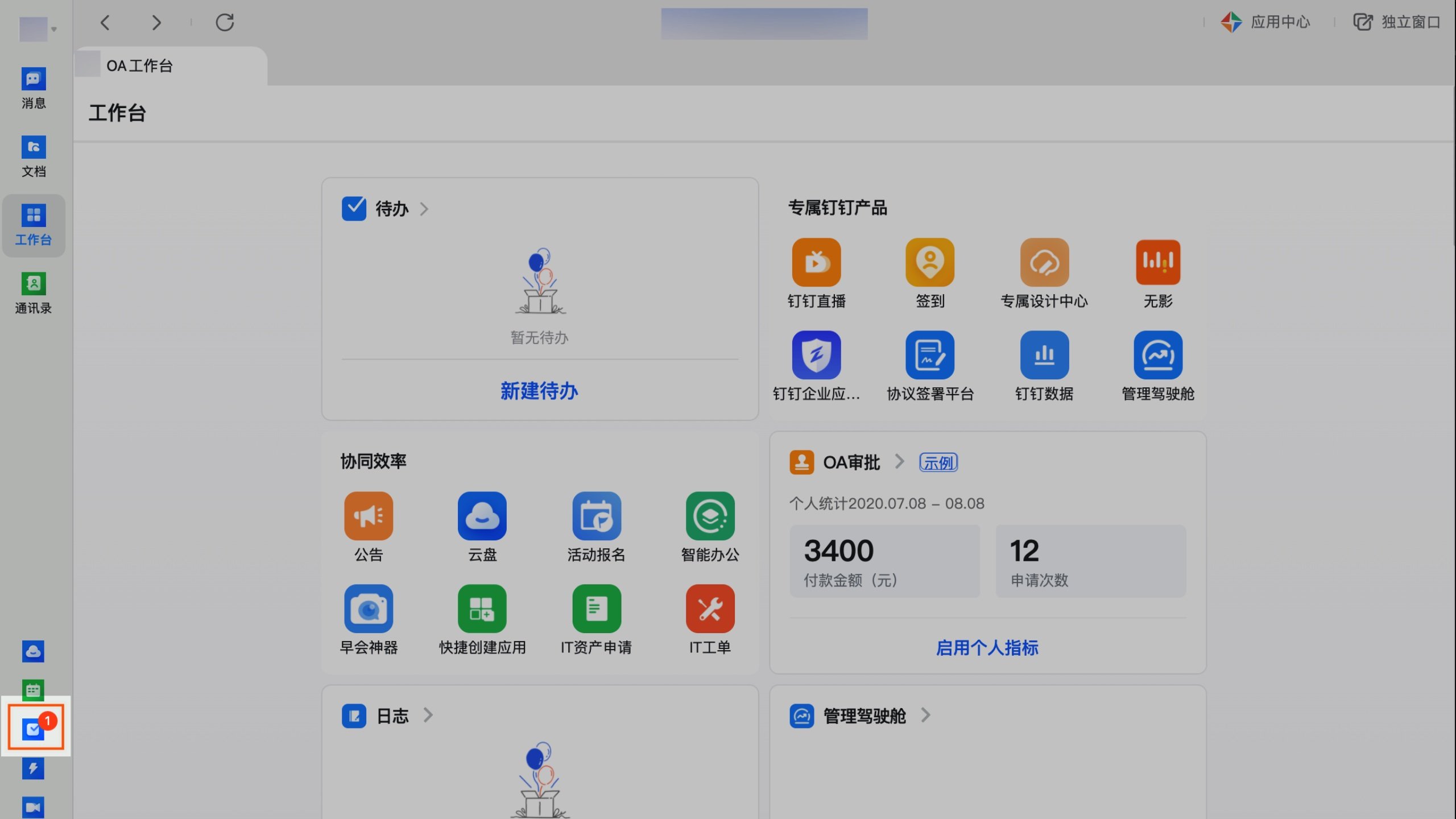Click the 公告 announcement icon

[369, 516]
